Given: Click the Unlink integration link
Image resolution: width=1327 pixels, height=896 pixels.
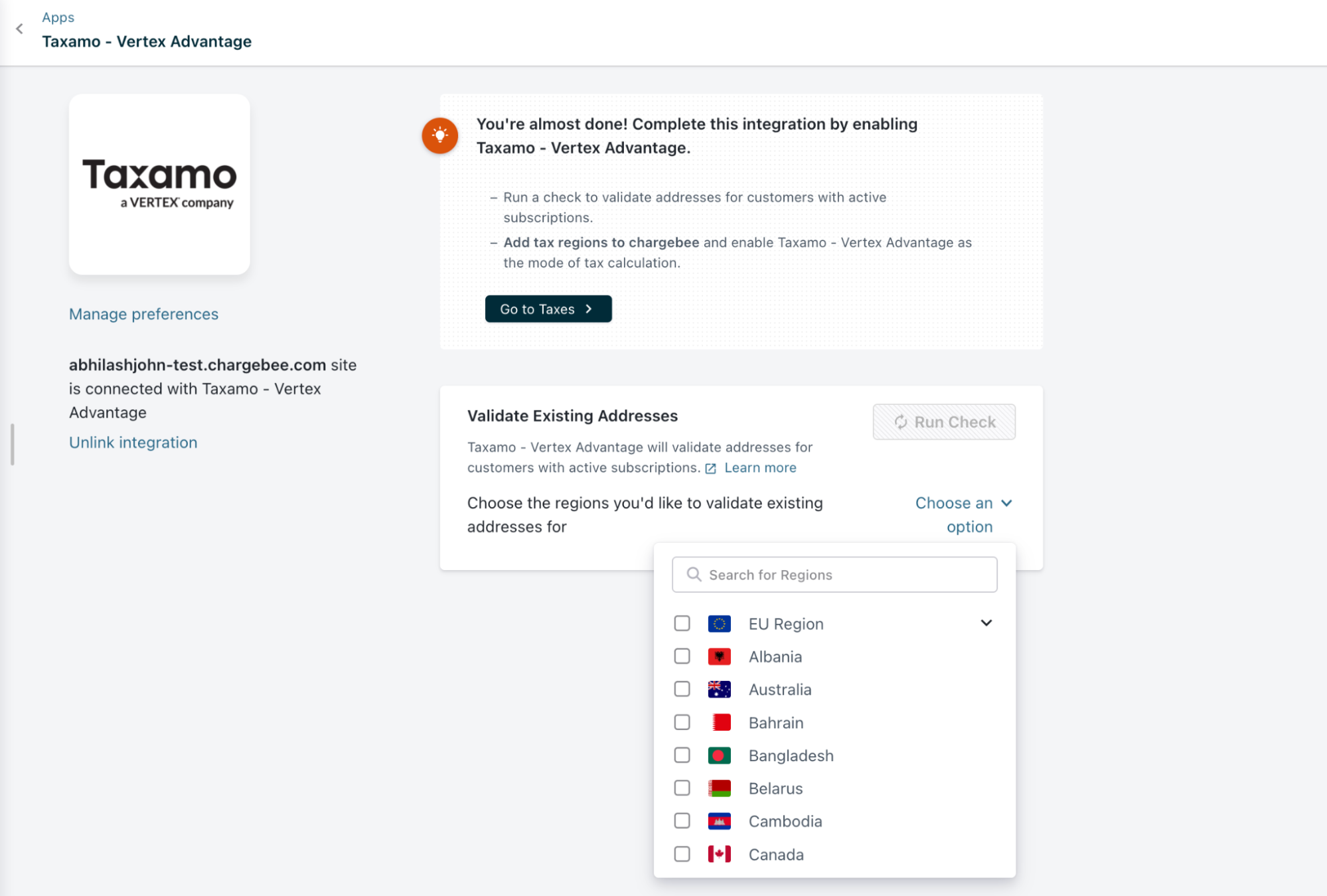Looking at the screenshot, I should click(x=133, y=443).
